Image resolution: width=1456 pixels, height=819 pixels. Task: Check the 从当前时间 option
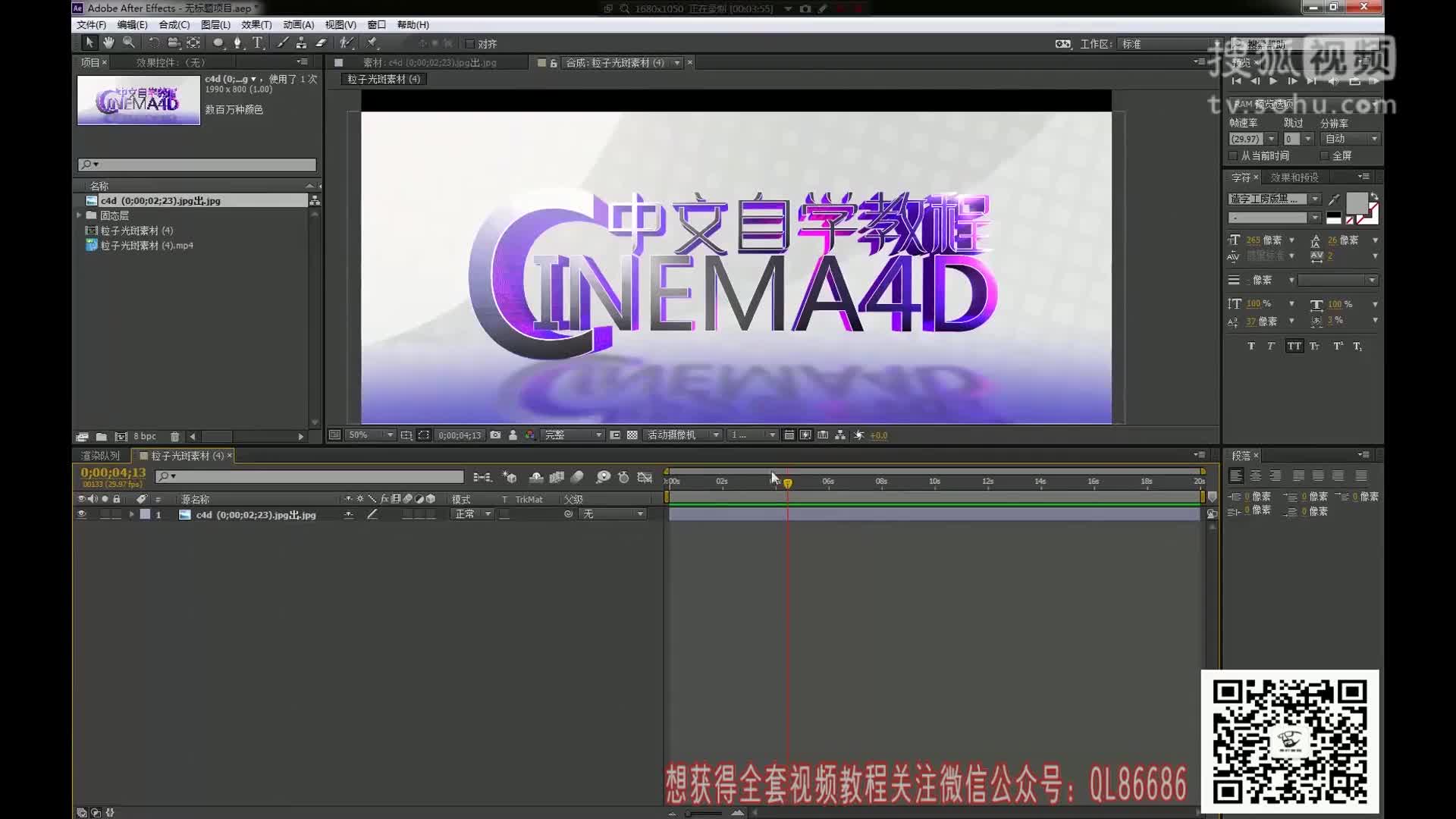point(1233,155)
